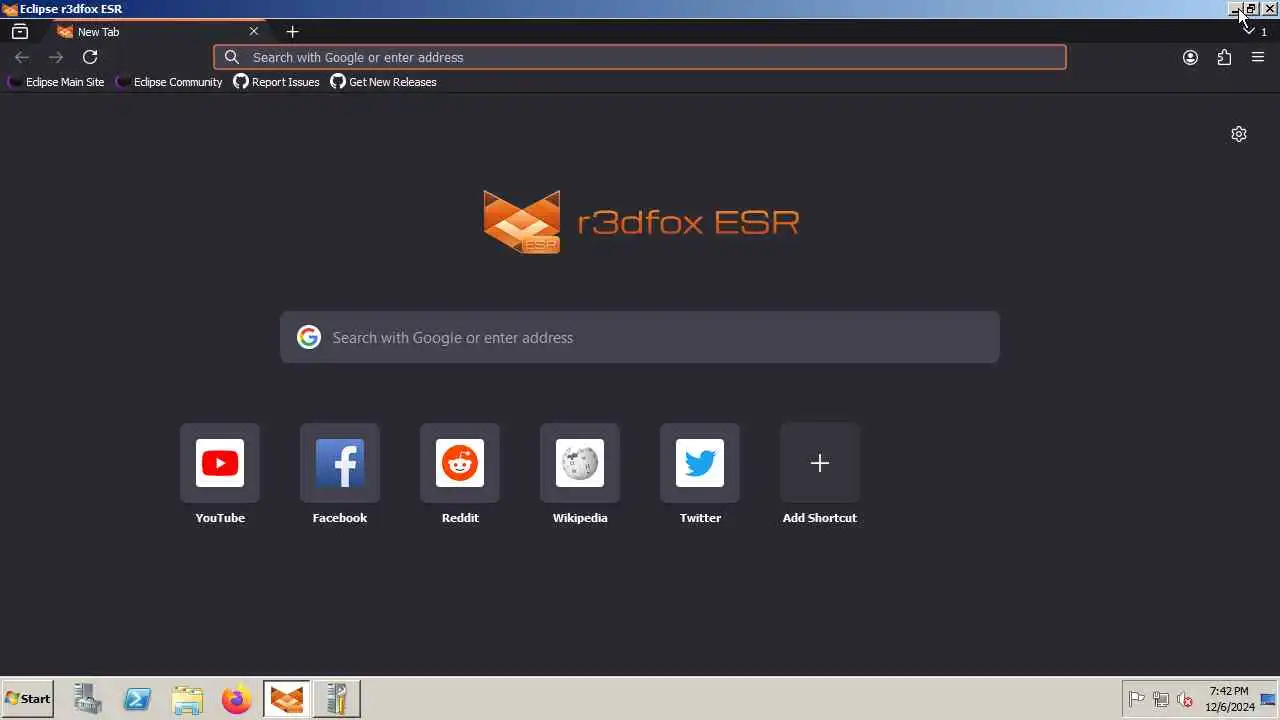Click the YouTube label text
This screenshot has height=720, width=1280.
(x=220, y=518)
